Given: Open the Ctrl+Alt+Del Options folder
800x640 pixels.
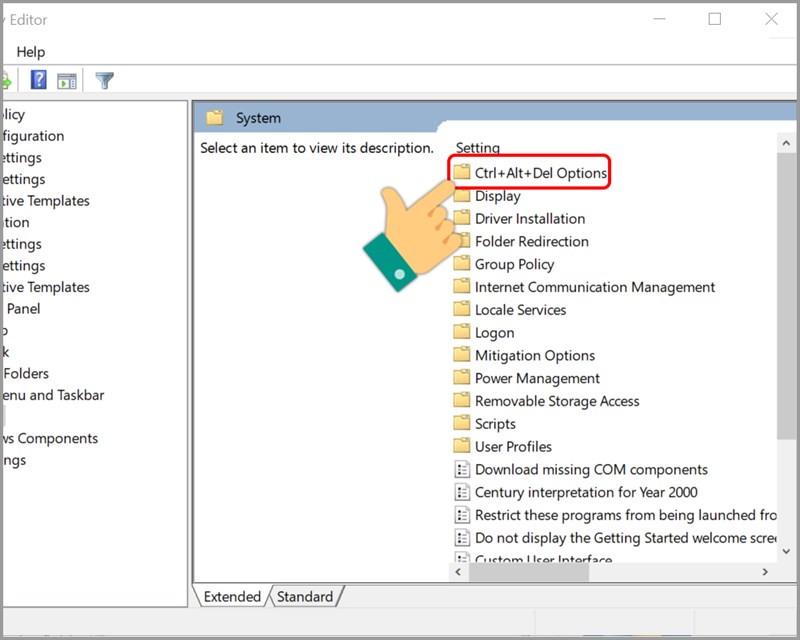Looking at the screenshot, I should (530, 172).
